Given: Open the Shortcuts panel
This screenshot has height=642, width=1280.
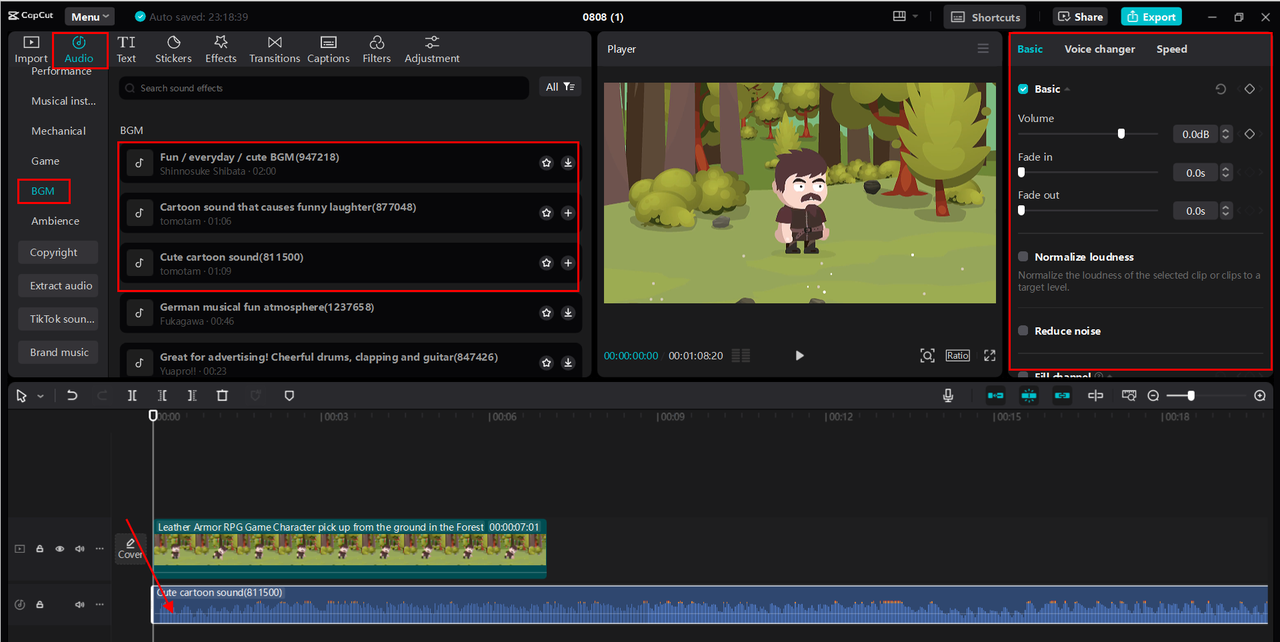Looking at the screenshot, I should point(985,17).
